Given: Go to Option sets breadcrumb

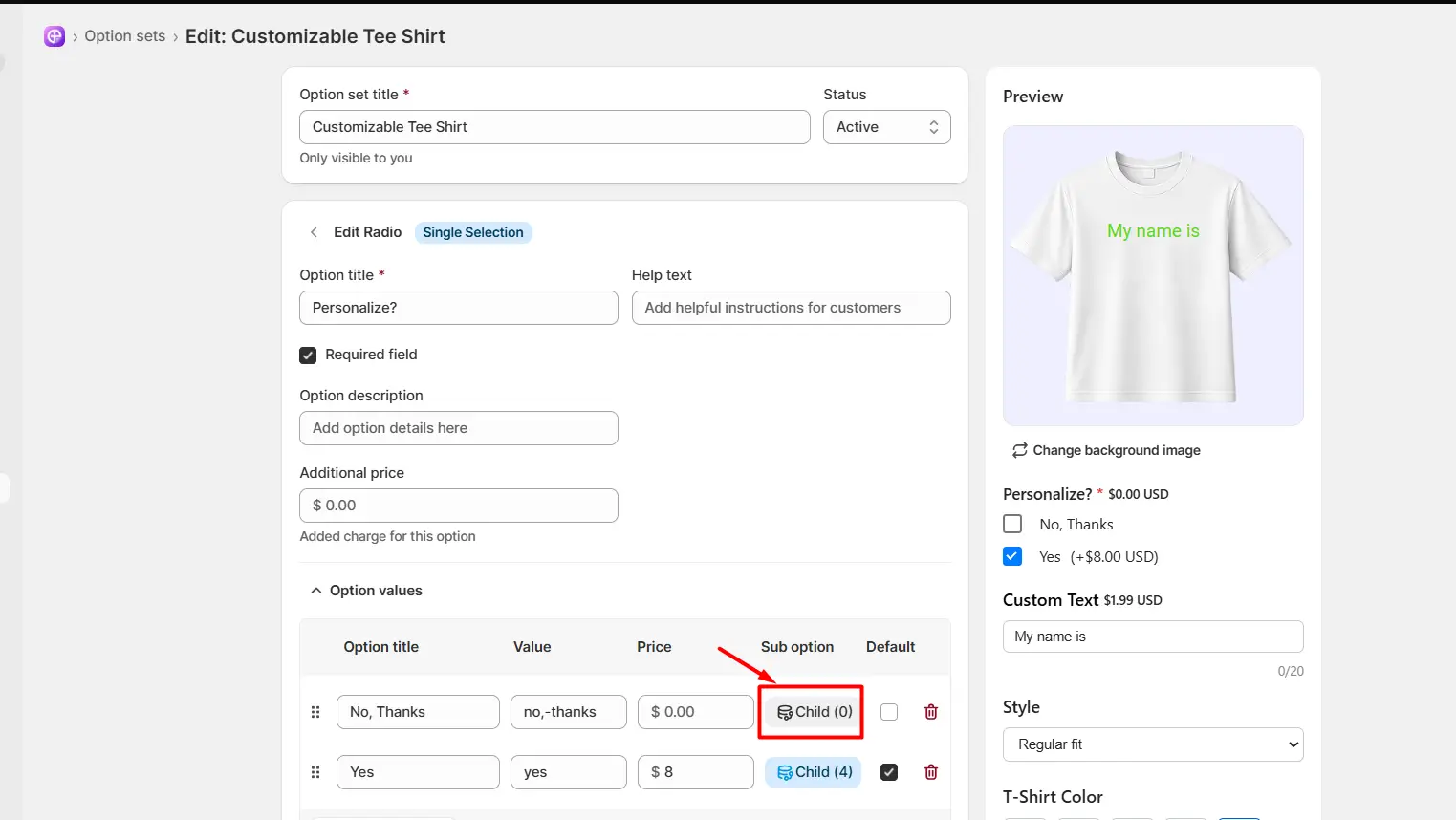Looking at the screenshot, I should coord(125,36).
